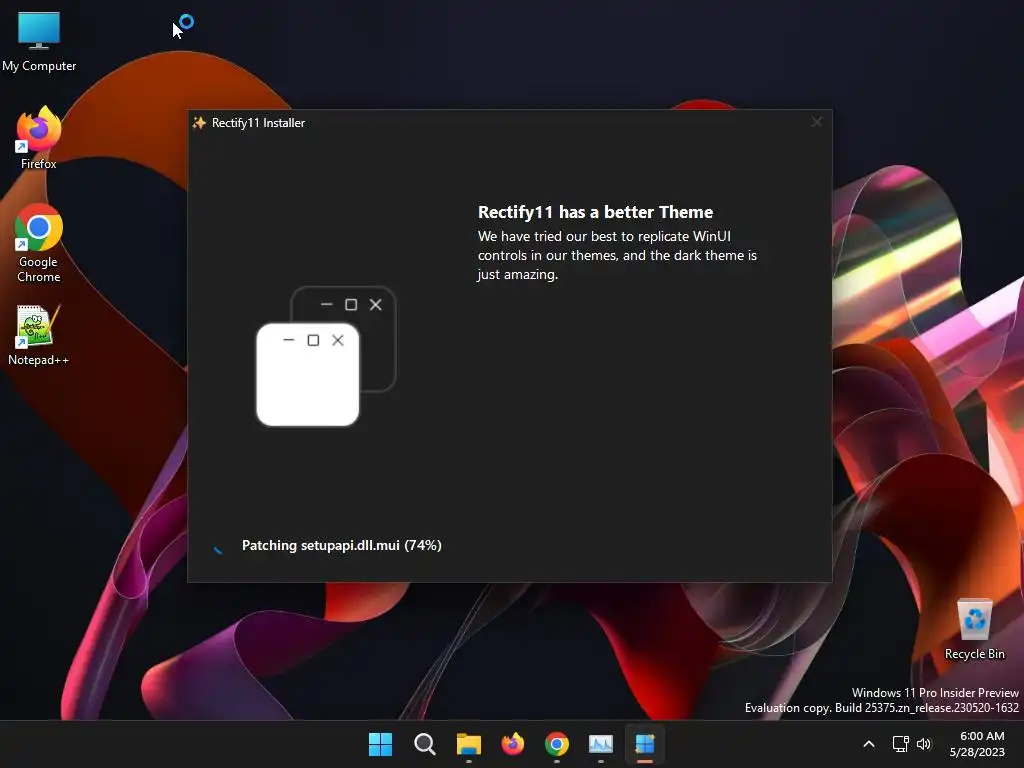Switch to Chrome in the taskbar
The image size is (1024, 768).
[557, 744]
